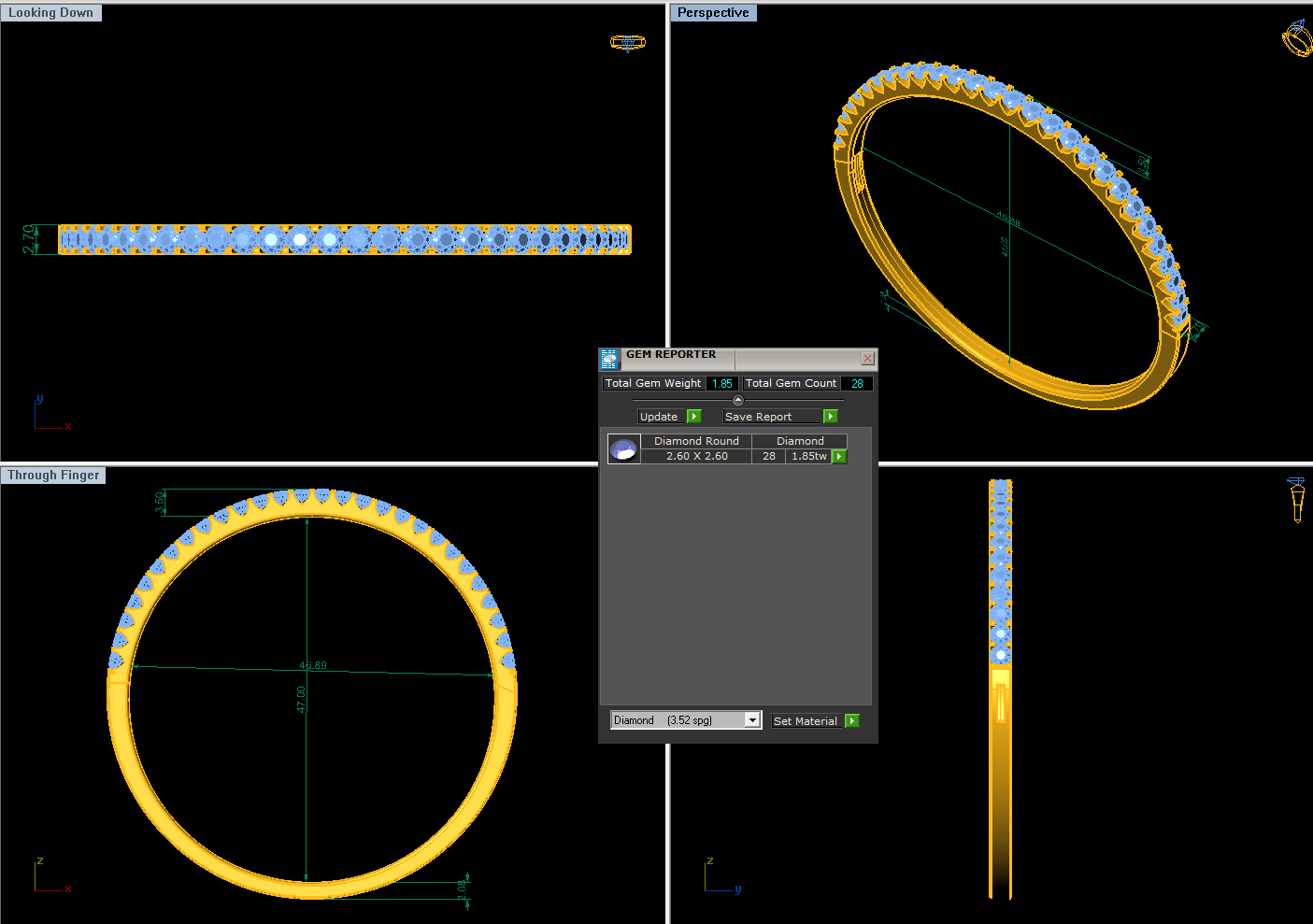1313x924 pixels.
Task: Click the Total Gem Count label
Action: [x=792, y=384]
